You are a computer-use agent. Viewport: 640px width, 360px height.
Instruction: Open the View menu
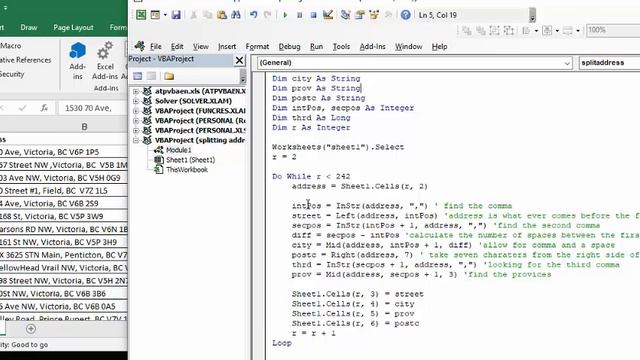(x=200, y=47)
